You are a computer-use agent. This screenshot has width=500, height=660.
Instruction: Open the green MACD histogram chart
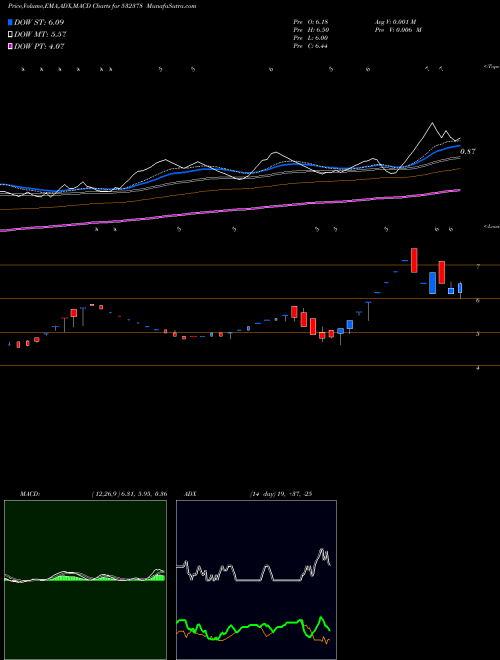(x=85, y=580)
